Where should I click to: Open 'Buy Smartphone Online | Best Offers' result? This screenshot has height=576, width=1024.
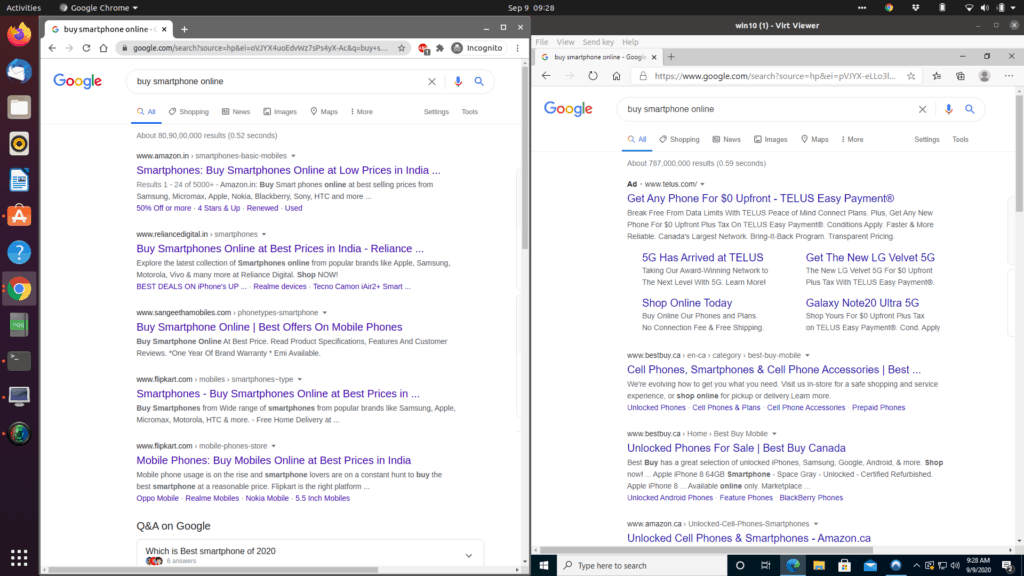click(x=269, y=327)
